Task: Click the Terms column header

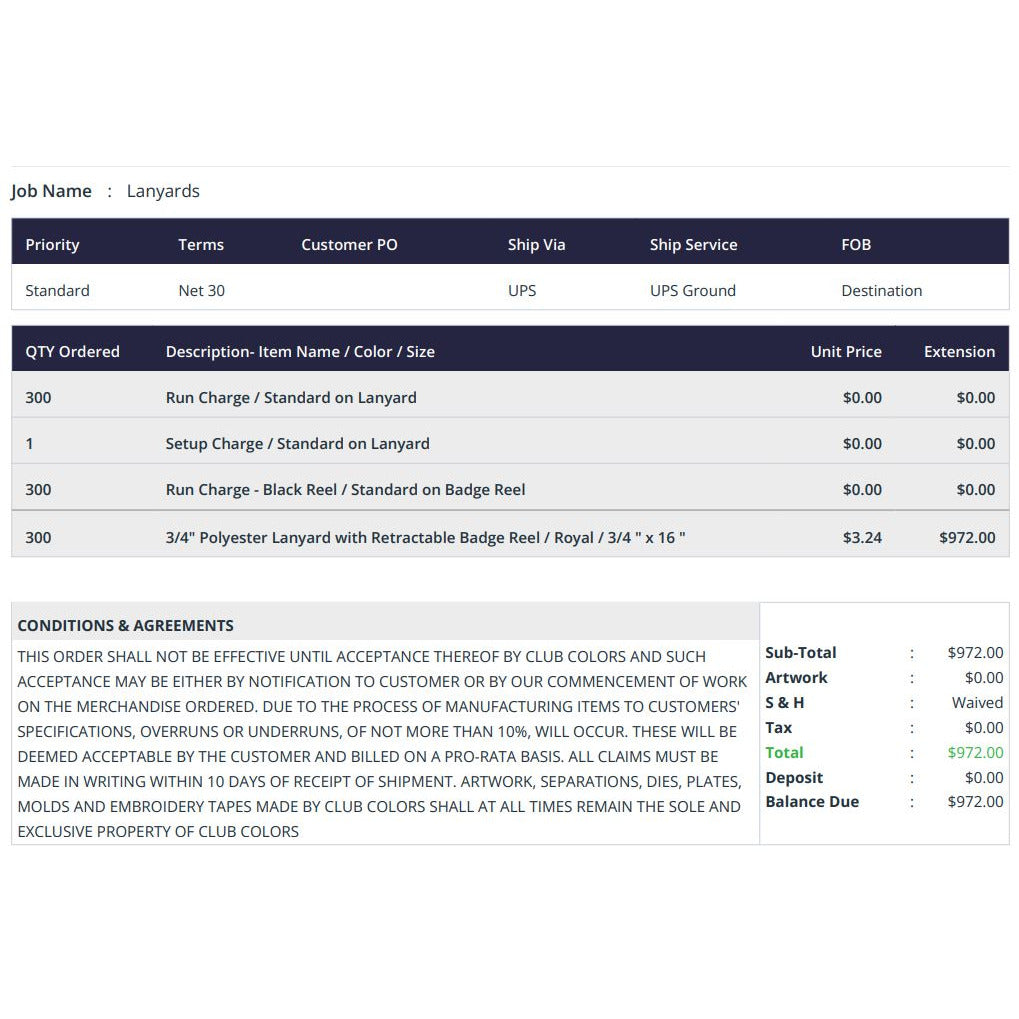Action: pyautogui.click(x=201, y=244)
